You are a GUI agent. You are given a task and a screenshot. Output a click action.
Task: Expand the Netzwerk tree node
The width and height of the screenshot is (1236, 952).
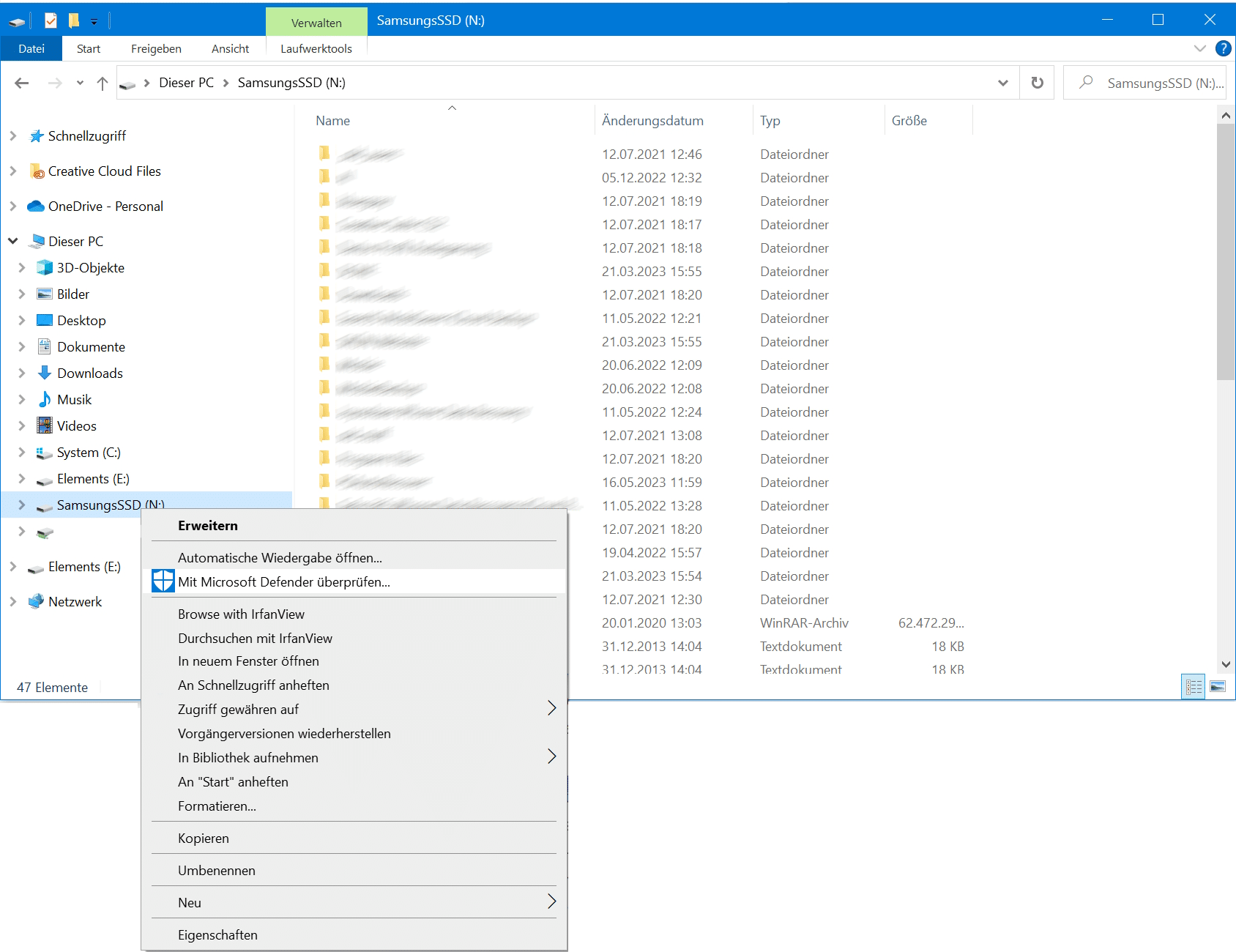13,602
